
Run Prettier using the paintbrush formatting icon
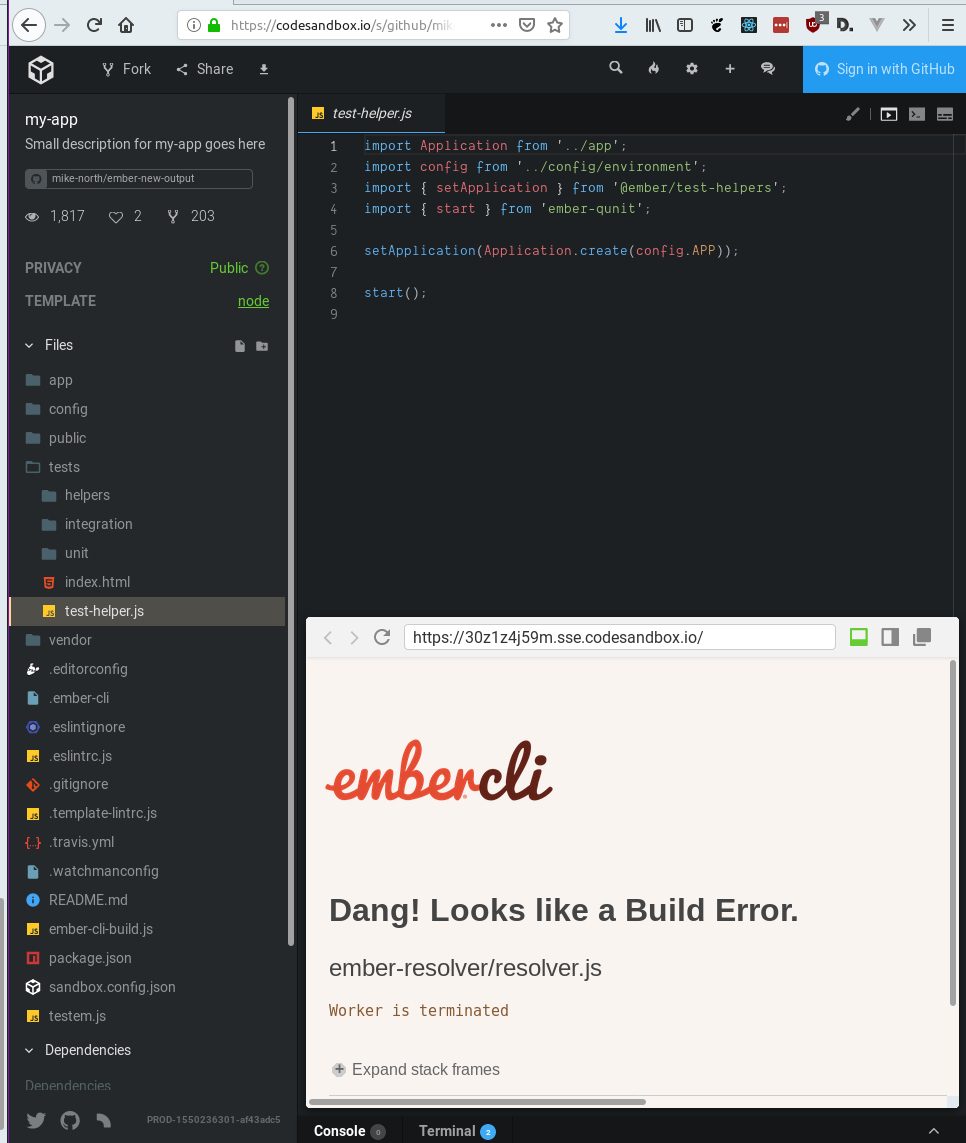[853, 114]
